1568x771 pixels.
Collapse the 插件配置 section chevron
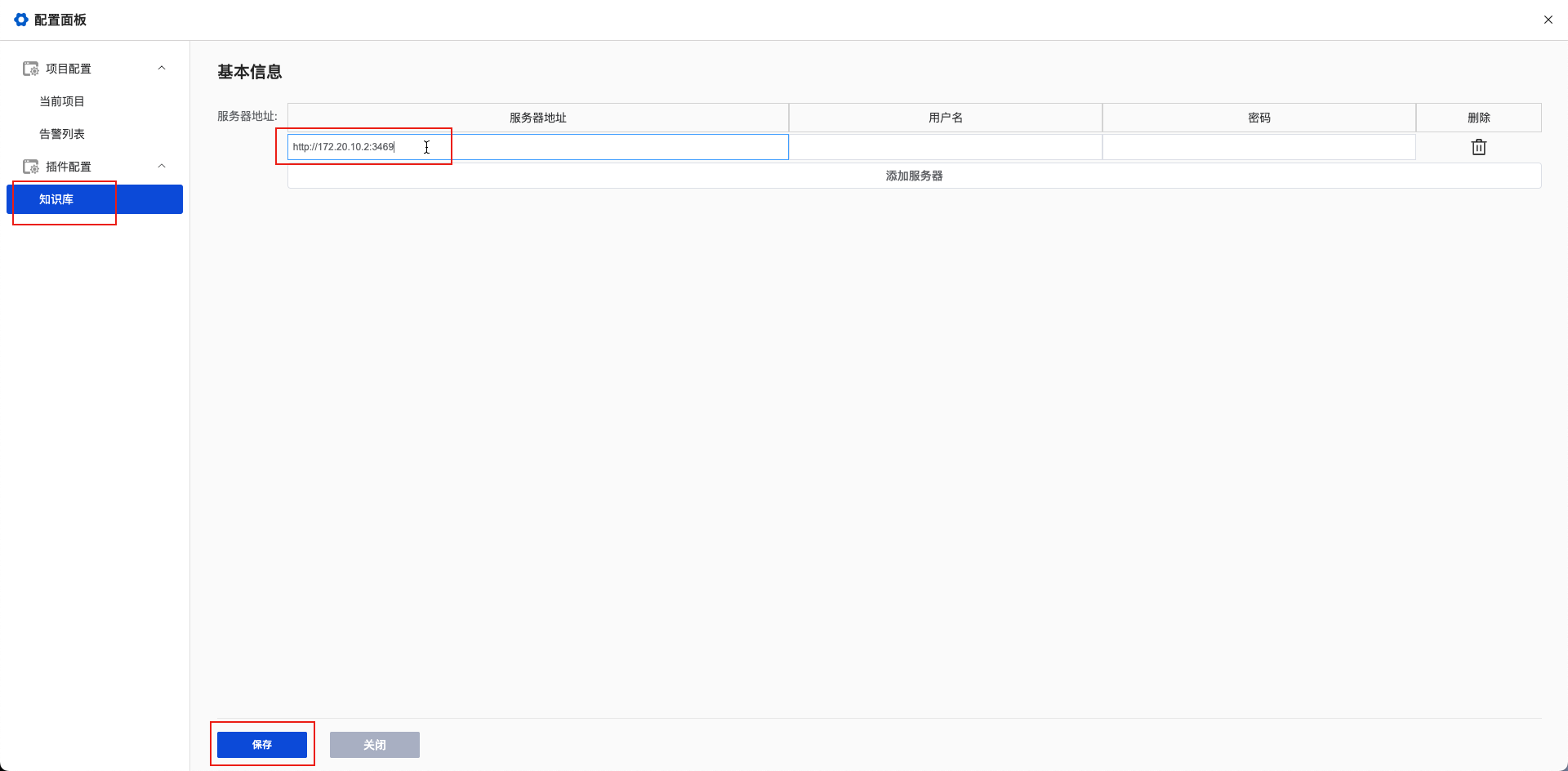pos(162,166)
